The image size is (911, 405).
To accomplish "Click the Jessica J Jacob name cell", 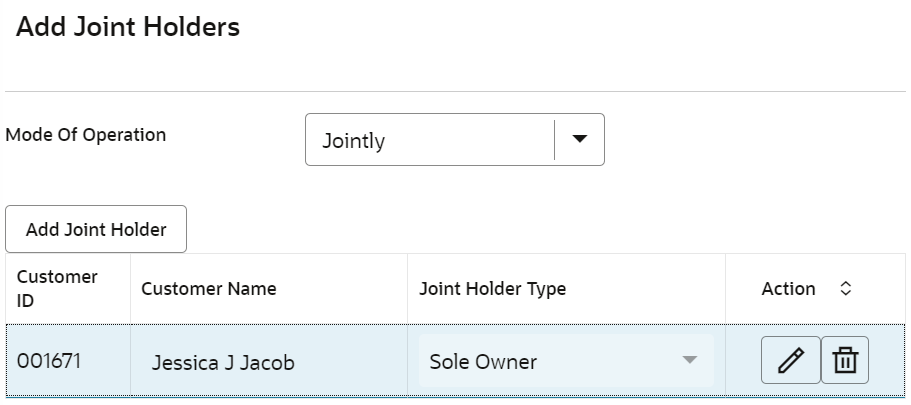I will point(269,361).
